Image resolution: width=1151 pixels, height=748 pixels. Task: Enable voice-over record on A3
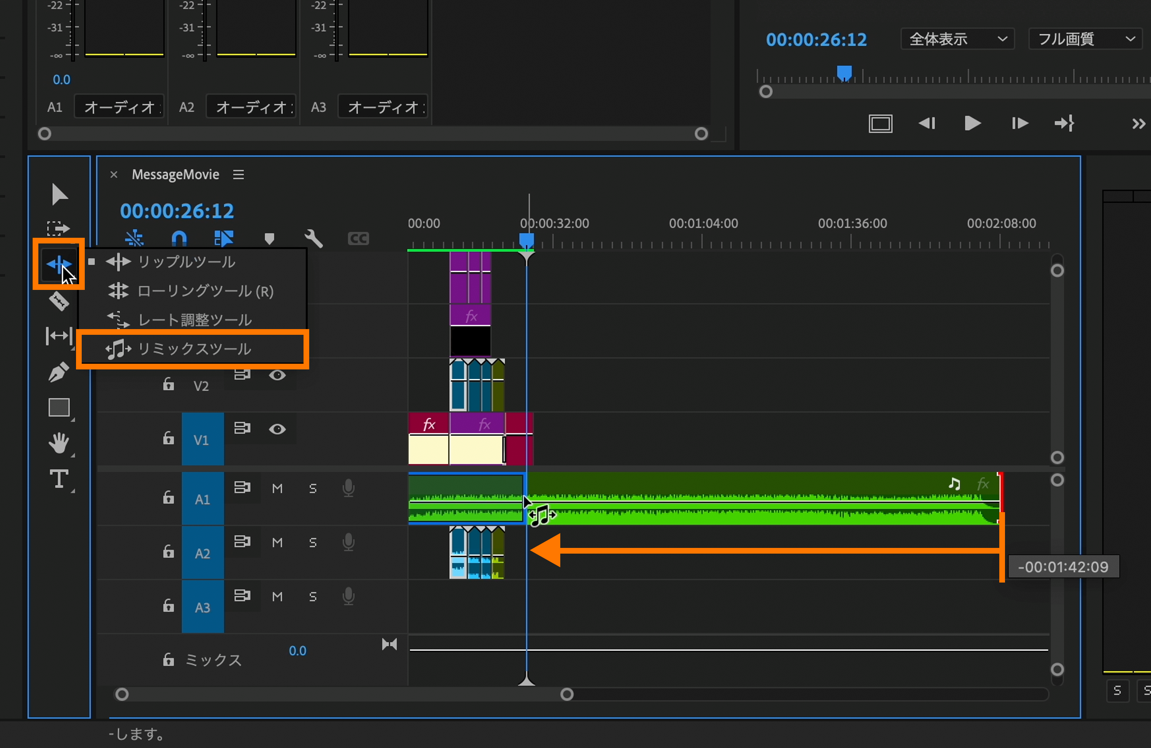pos(349,597)
